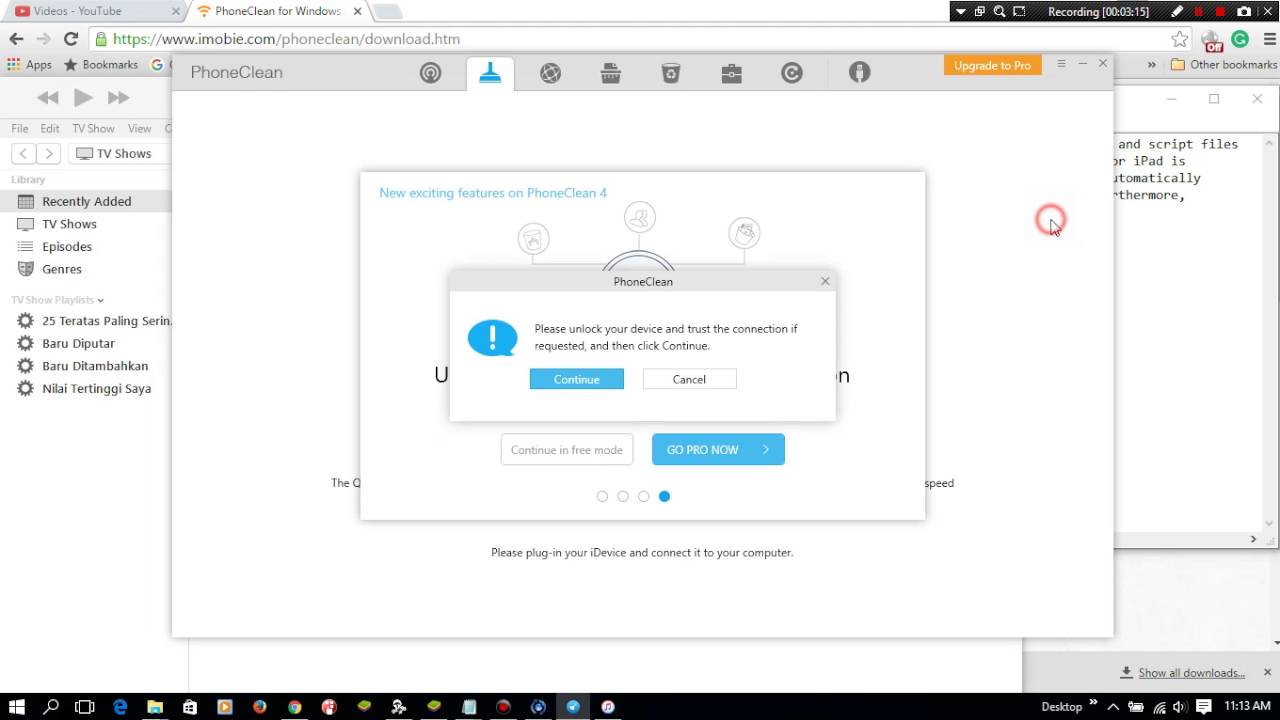Open Windows Start menu
Screen dimensions: 1280x720
(x=16, y=707)
